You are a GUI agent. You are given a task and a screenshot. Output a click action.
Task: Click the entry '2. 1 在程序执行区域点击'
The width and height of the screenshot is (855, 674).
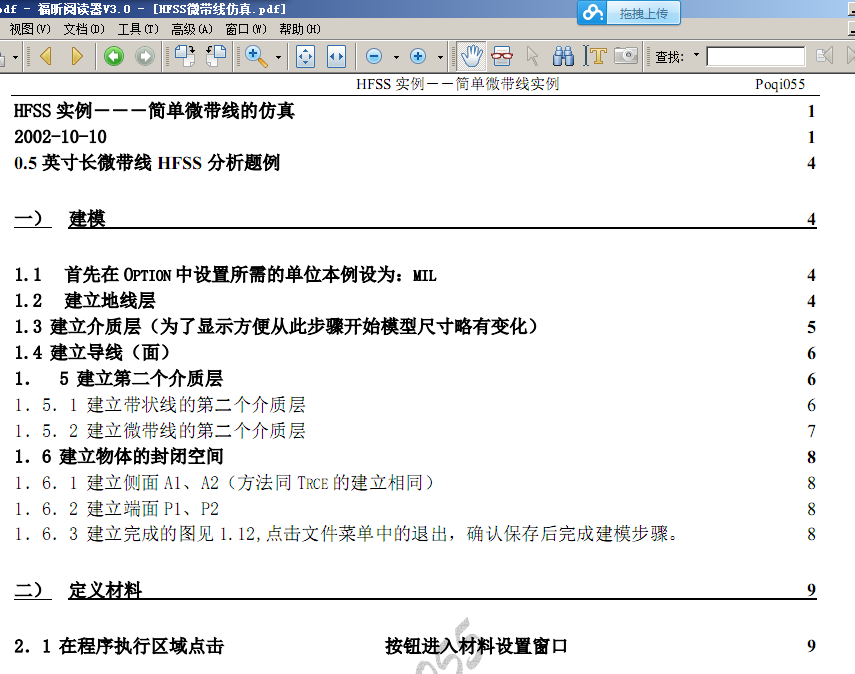click(x=119, y=646)
